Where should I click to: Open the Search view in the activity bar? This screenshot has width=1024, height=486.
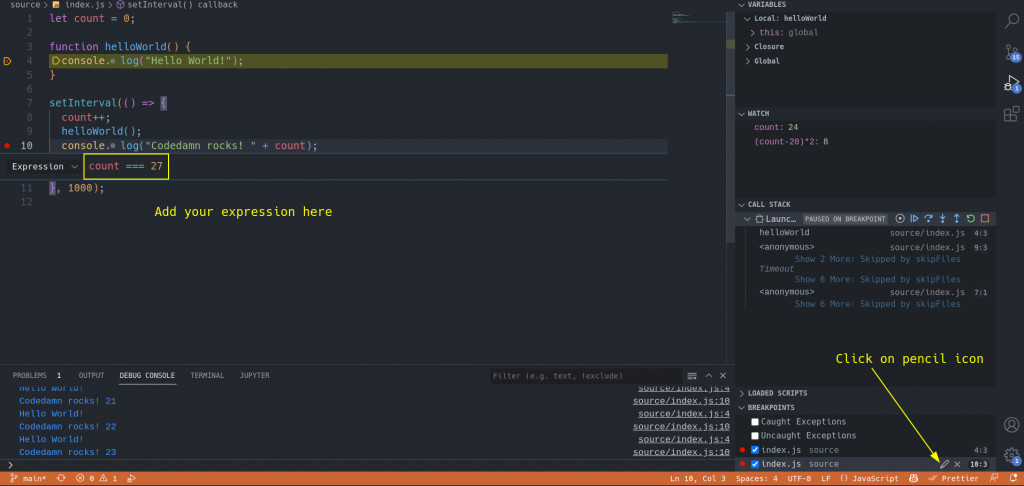pos(1011,20)
